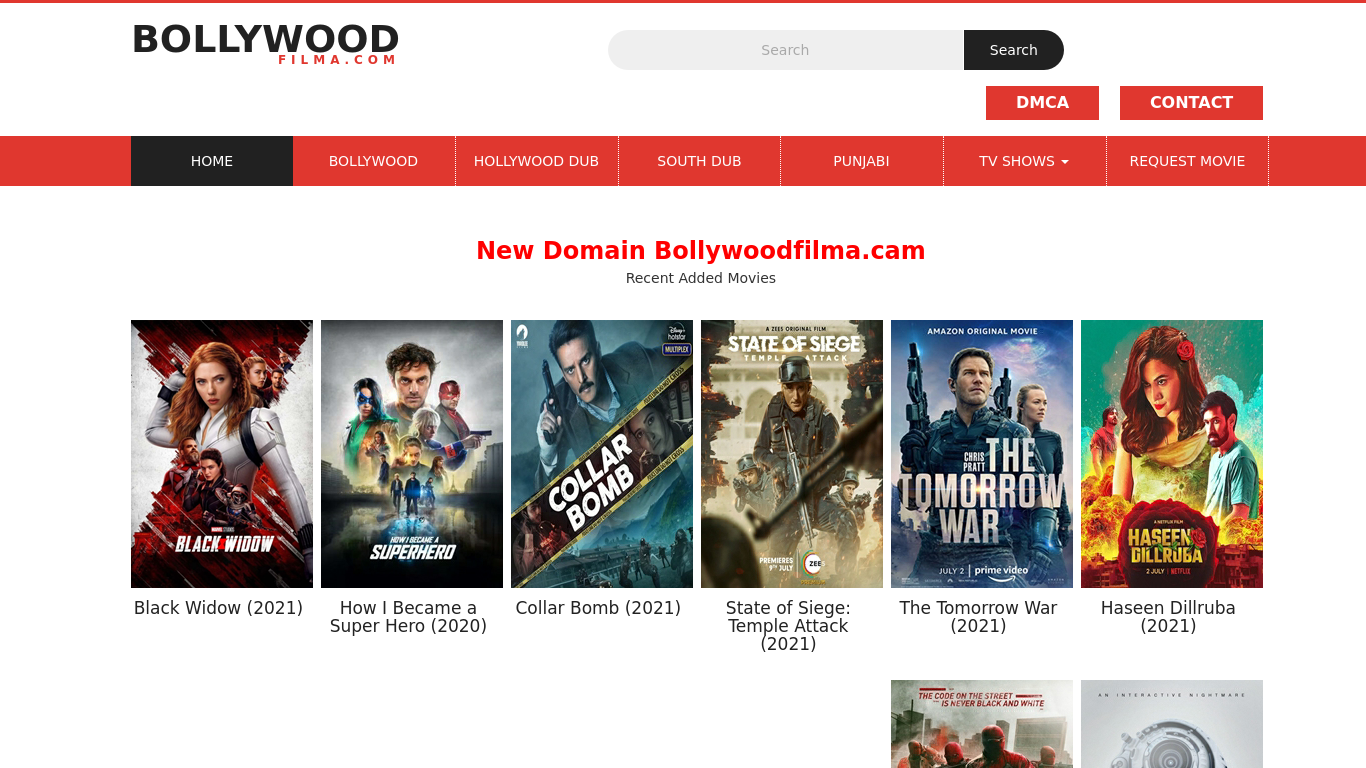
Task: Click the Haseen Dillruba (2021) title link
Action: click(x=1168, y=617)
